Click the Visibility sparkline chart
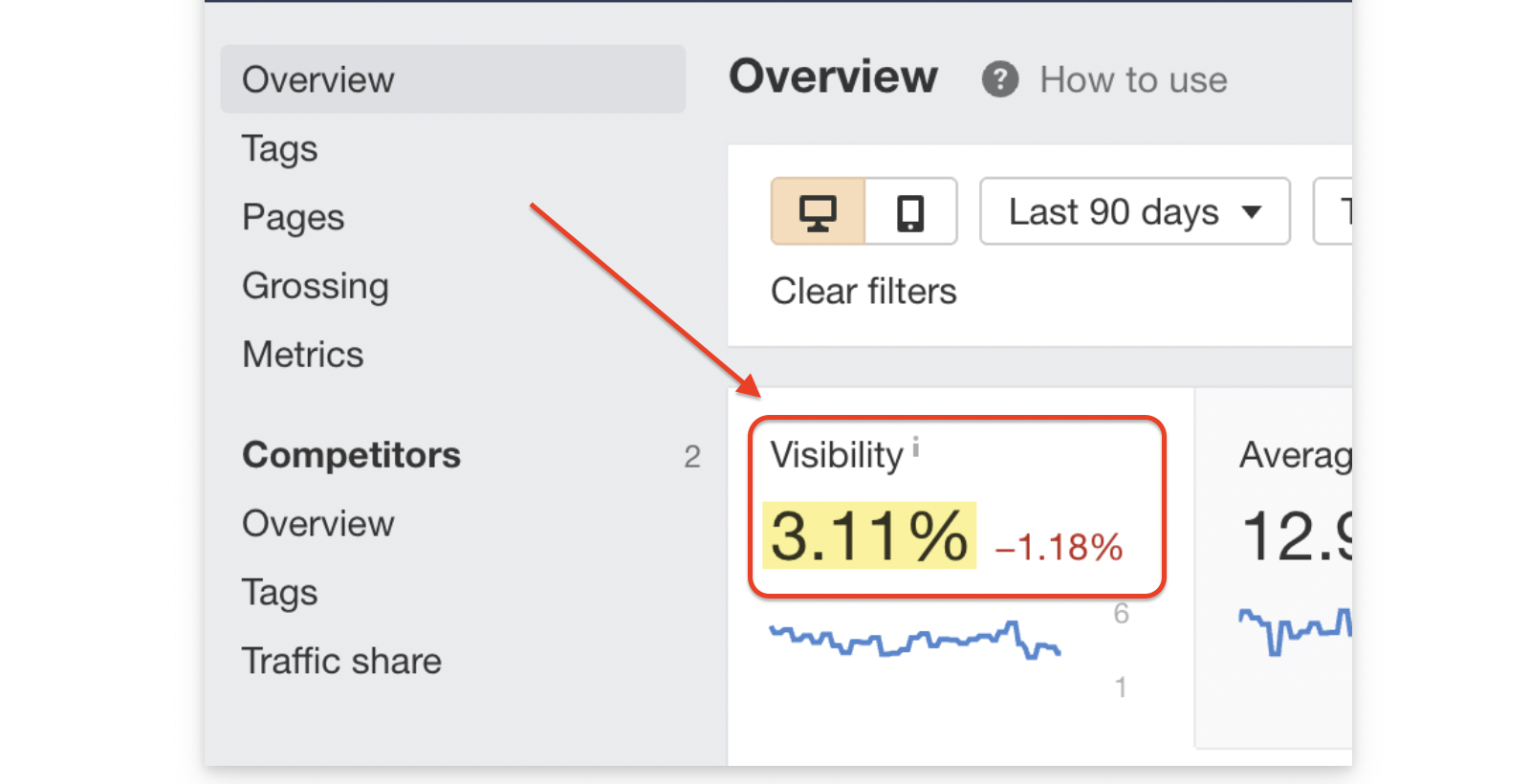Viewport: 1530px width, 784px height. tap(914, 640)
